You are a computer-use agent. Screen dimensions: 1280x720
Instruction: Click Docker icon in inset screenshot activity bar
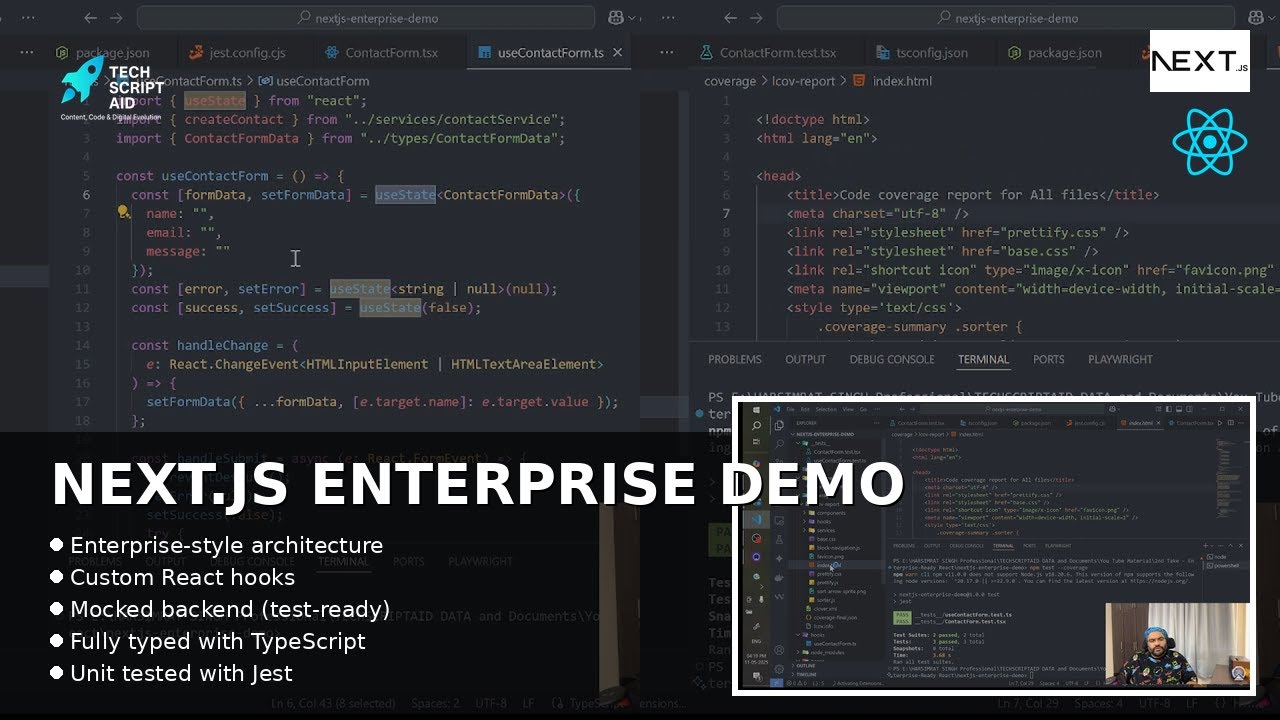pyautogui.click(x=779, y=577)
